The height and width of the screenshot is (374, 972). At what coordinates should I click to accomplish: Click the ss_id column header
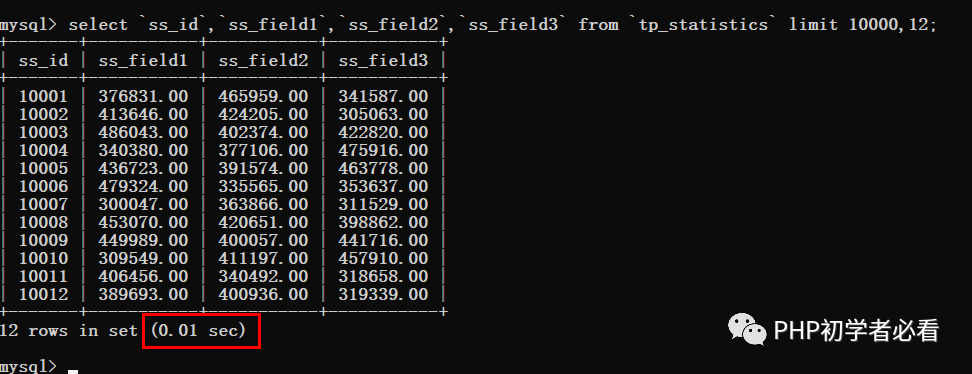[43, 60]
